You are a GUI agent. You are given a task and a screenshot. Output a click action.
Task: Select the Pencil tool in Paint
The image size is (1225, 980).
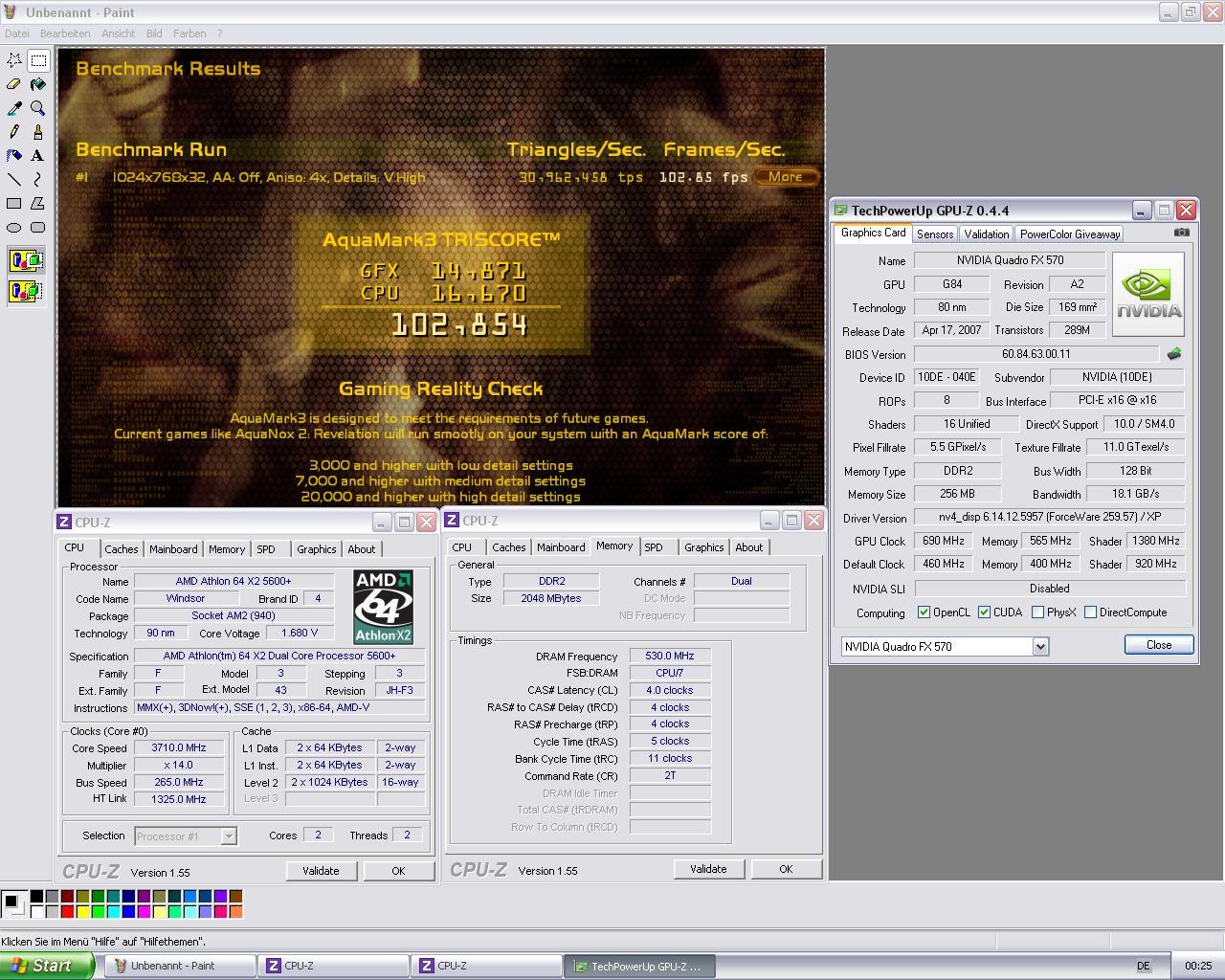pos(14,132)
